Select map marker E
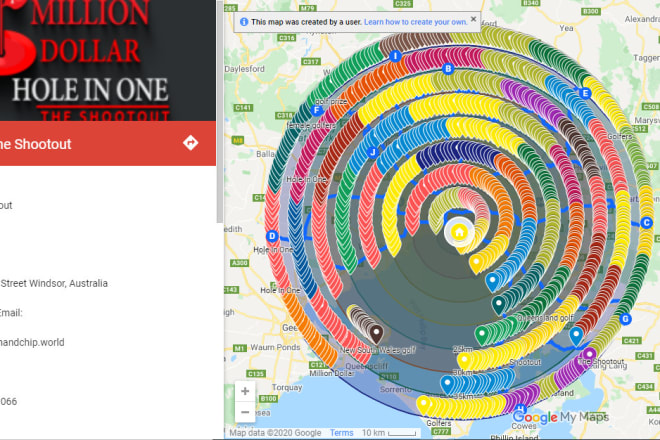 [x=585, y=93]
